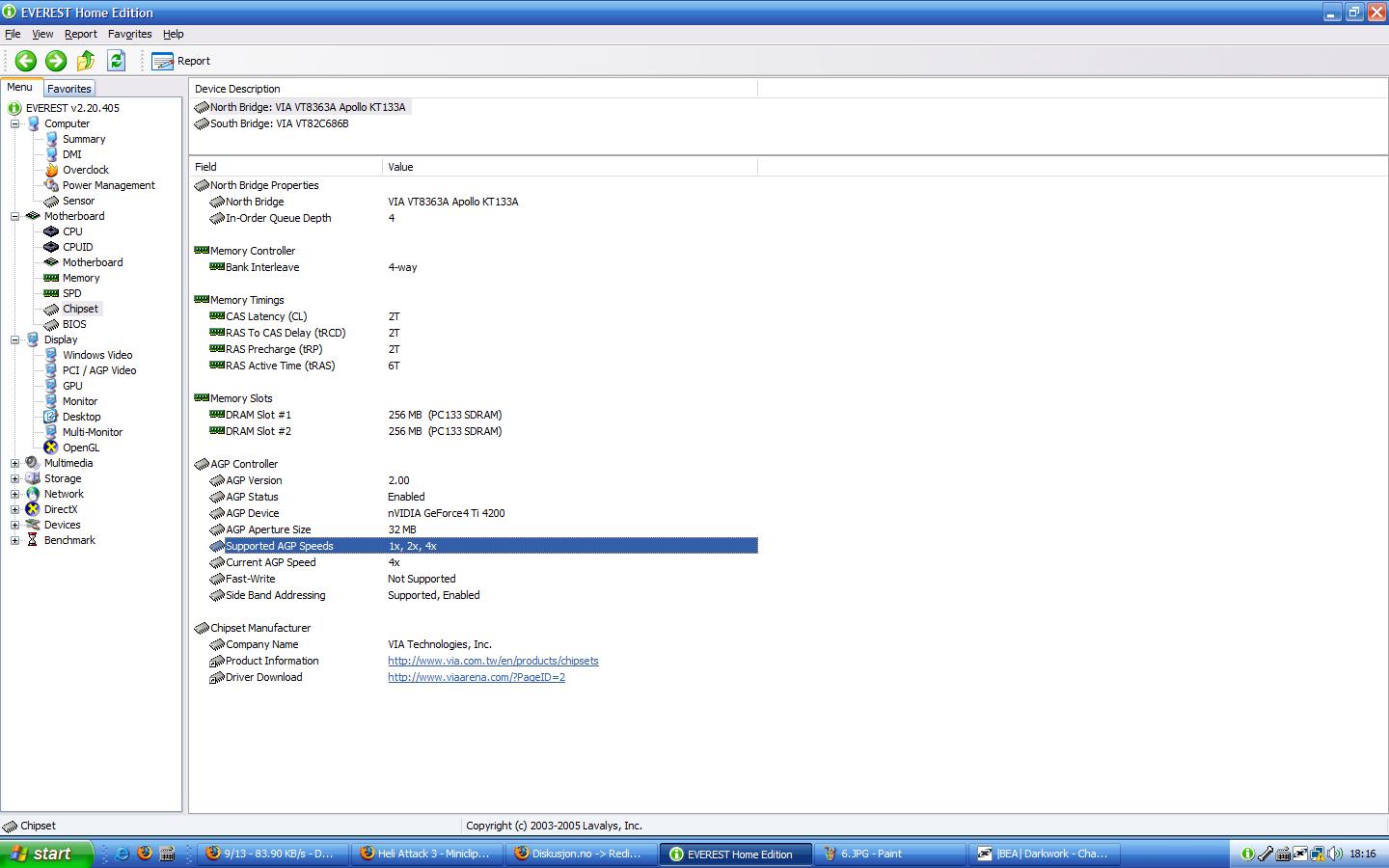Screen dimensions: 1389x868
Task: Open the File menu
Action: click(x=13, y=34)
